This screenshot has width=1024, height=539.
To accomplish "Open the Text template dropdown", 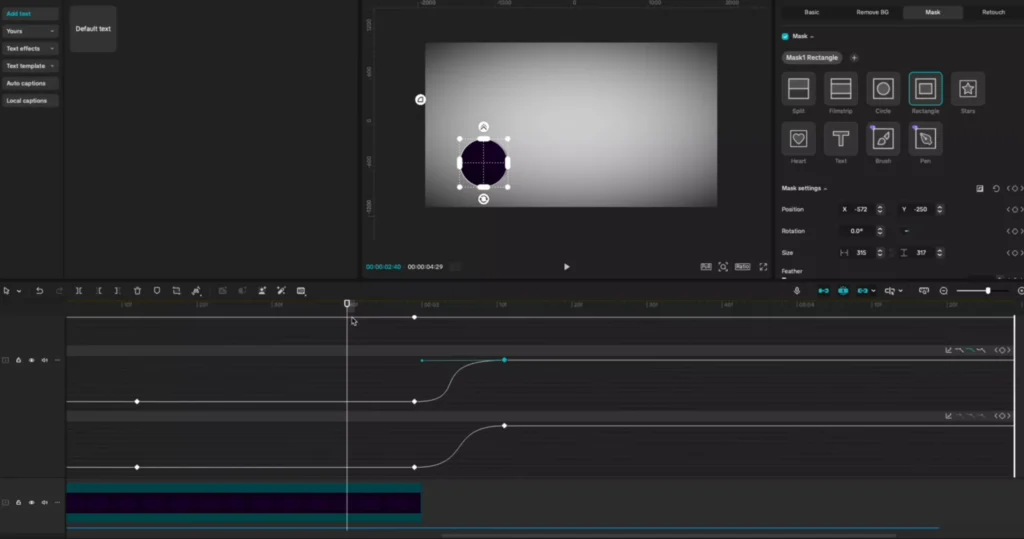I will [30, 66].
